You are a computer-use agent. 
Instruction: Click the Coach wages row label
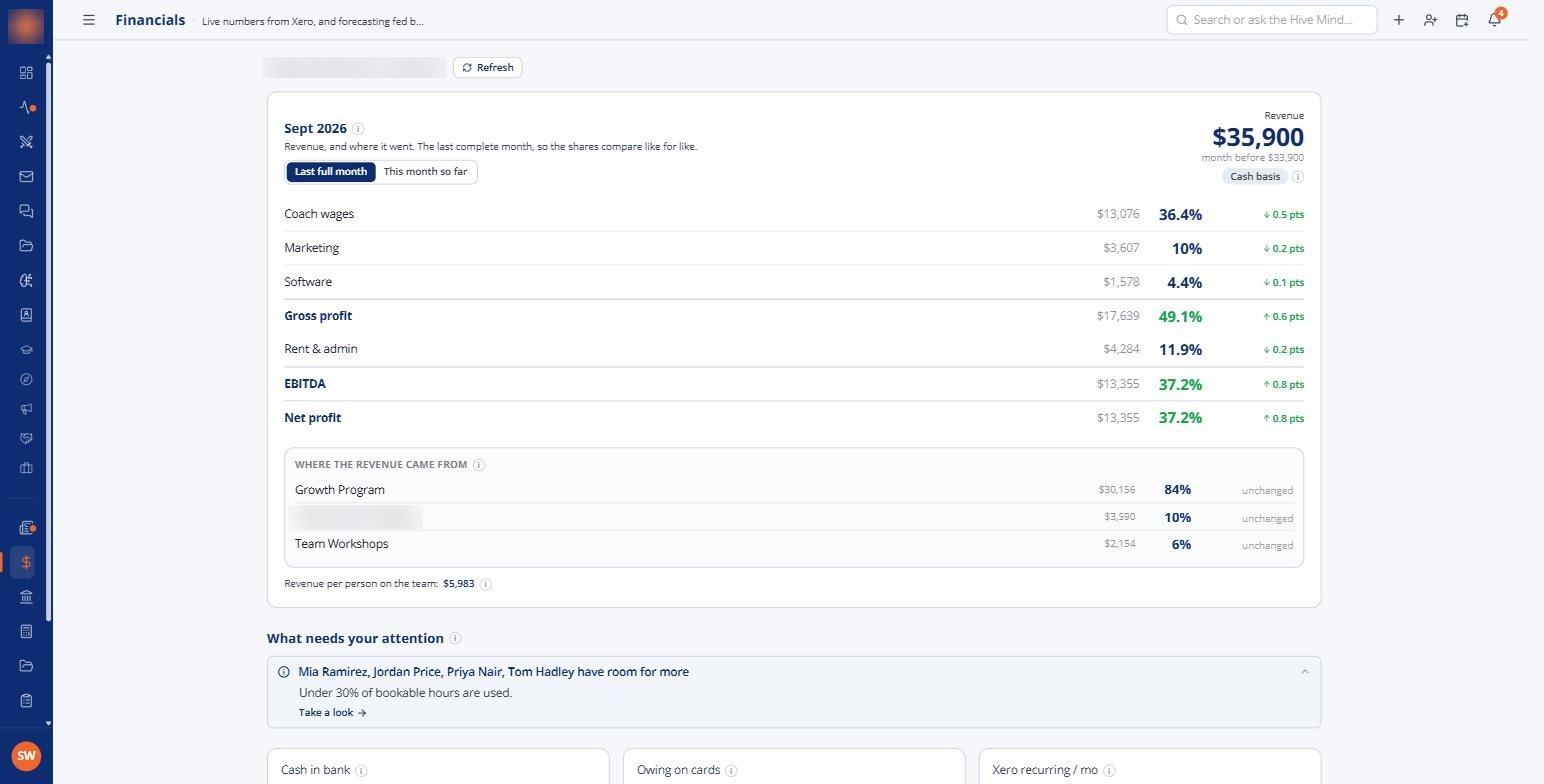pos(319,214)
